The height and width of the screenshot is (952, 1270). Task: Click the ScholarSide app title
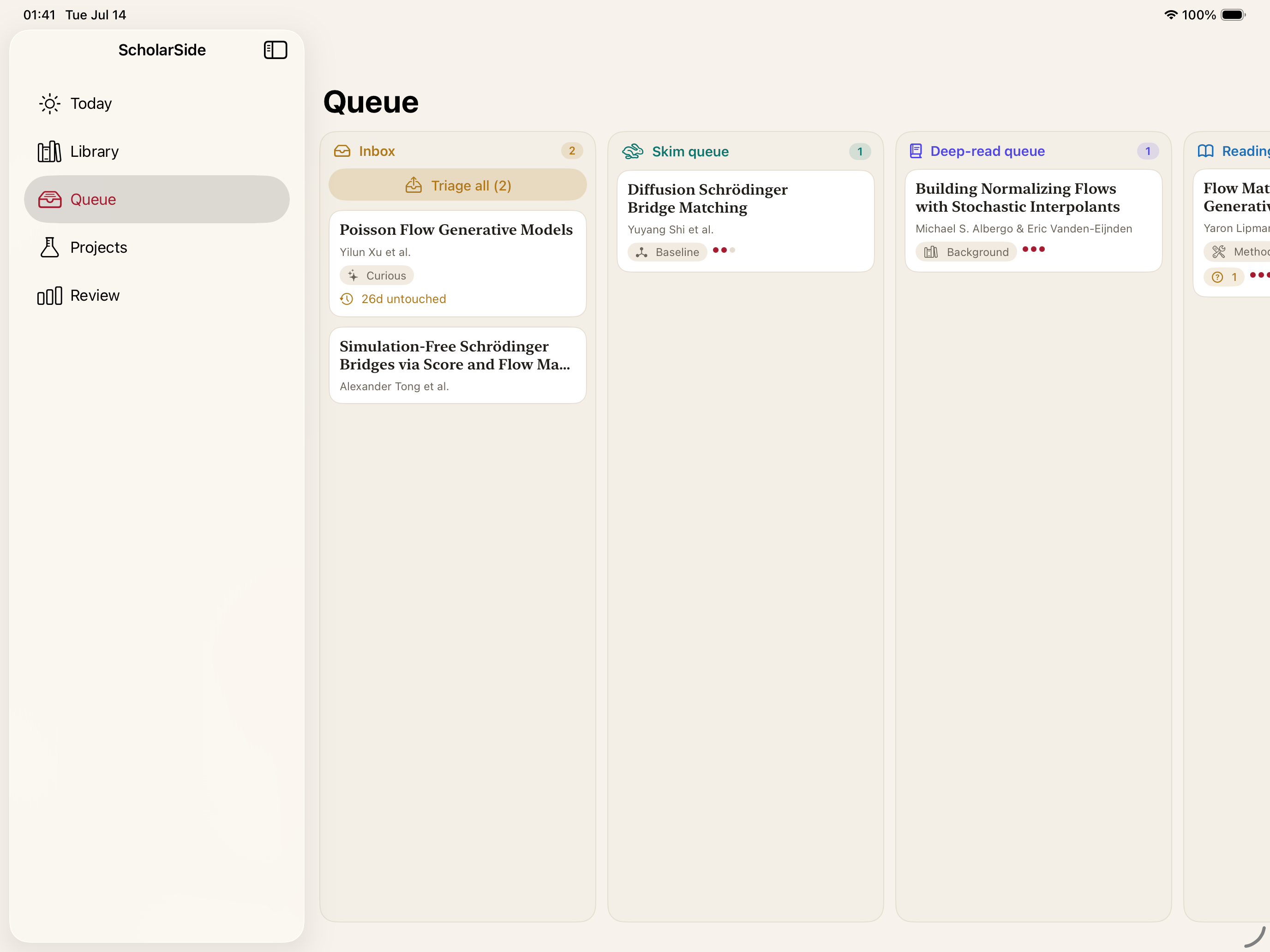point(162,50)
